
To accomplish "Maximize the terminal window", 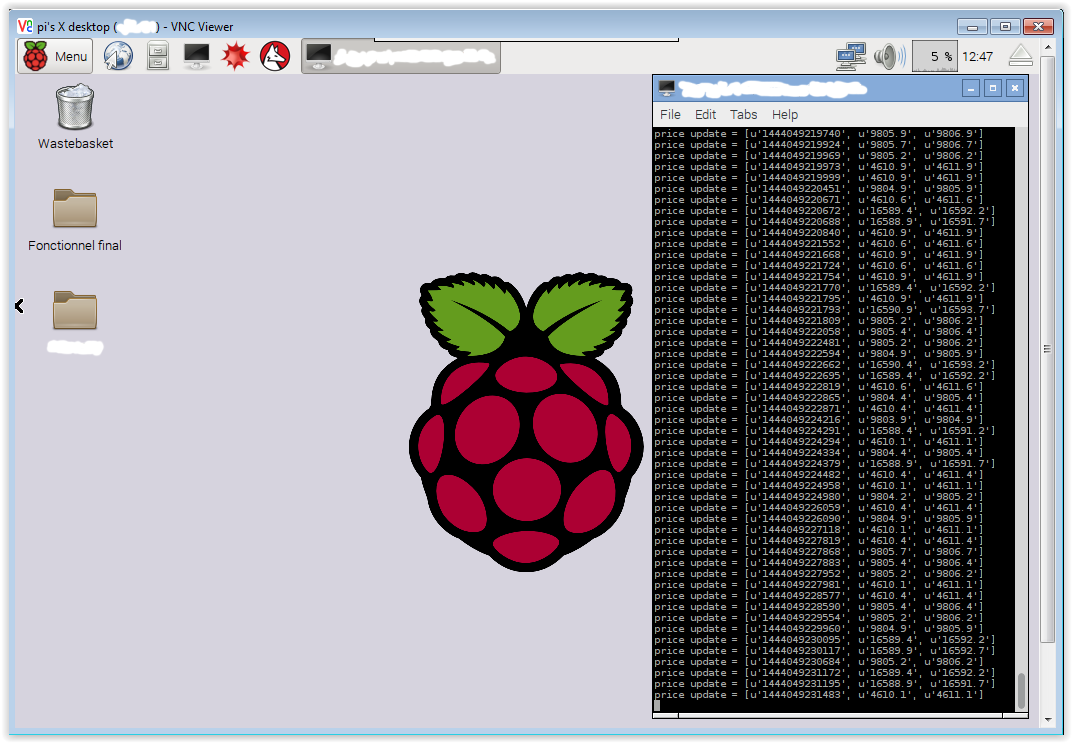I will 993,88.
